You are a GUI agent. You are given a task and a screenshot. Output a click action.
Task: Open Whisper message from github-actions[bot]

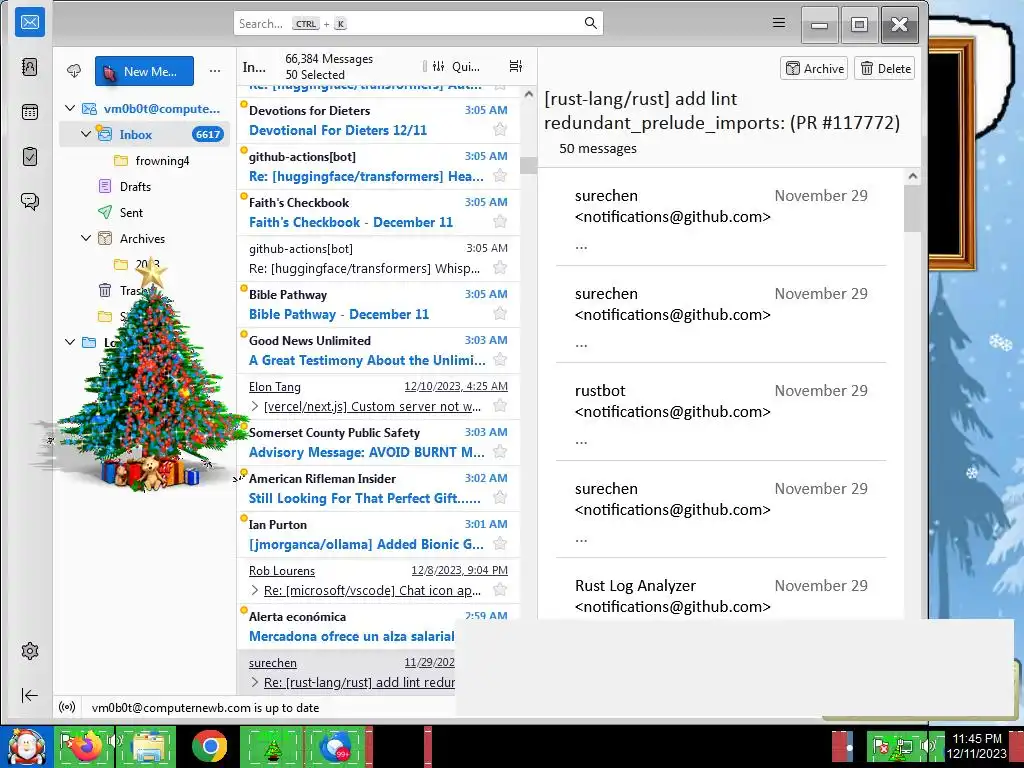[378, 259]
